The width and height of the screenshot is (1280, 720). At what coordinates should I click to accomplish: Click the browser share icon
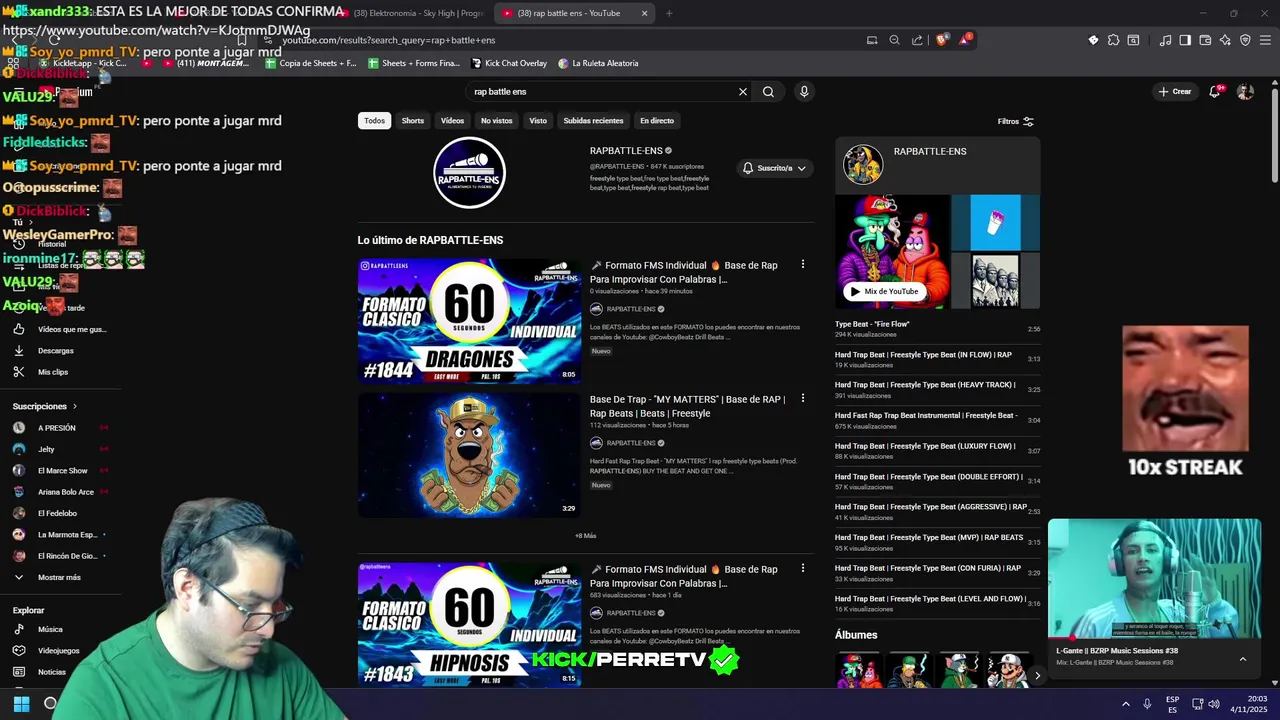[917, 40]
